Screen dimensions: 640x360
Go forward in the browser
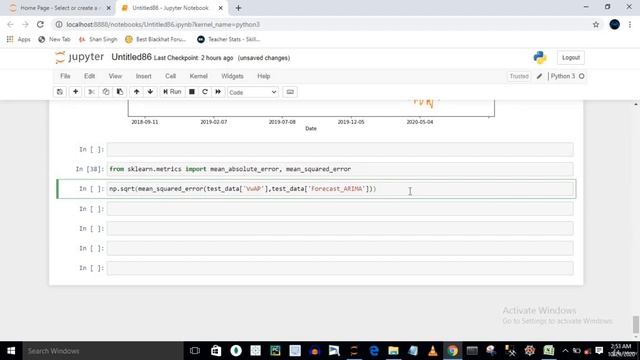[25, 24]
